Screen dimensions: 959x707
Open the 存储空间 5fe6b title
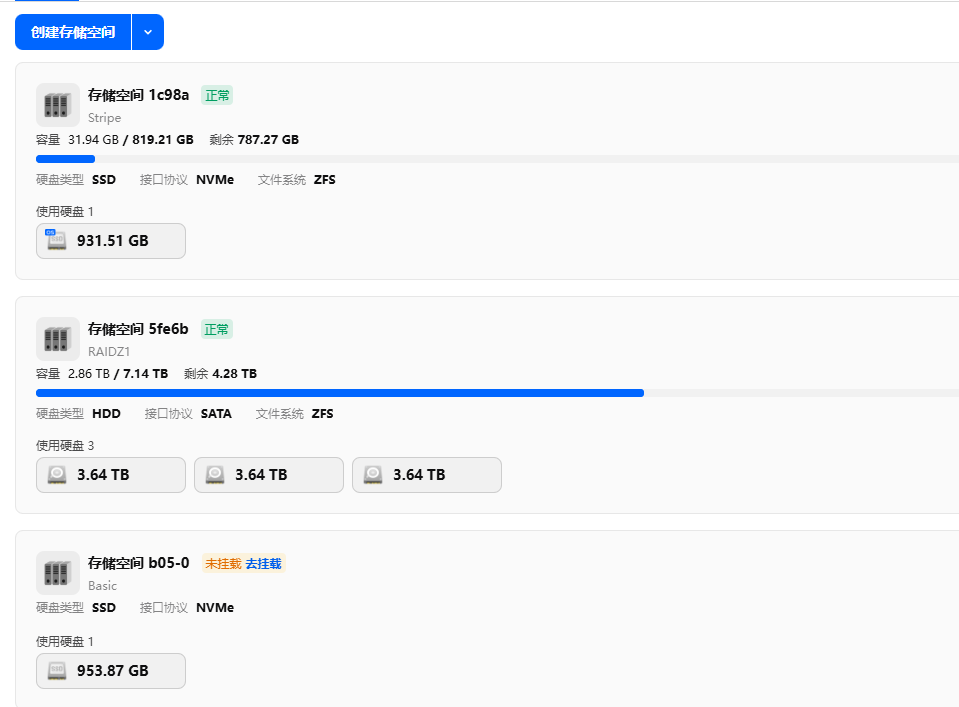tap(138, 329)
